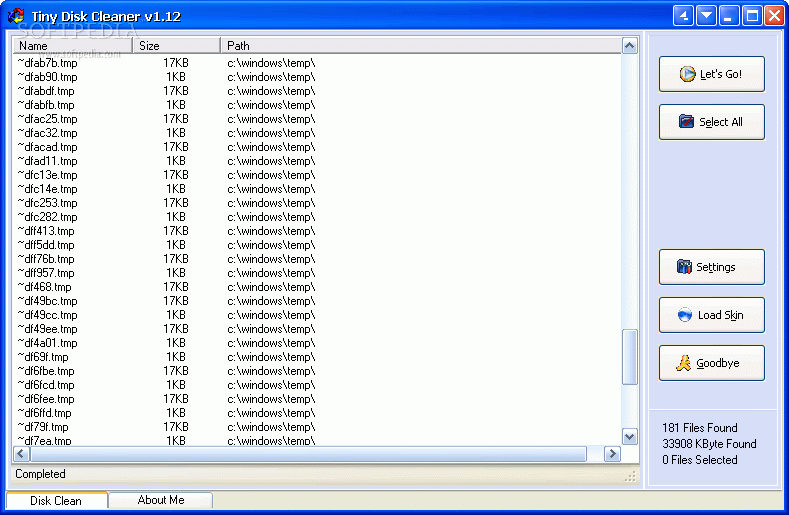The width and height of the screenshot is (789, 515).
Task: Click the horizontal scrollbar left arrow
Action: tap(21, 454)
